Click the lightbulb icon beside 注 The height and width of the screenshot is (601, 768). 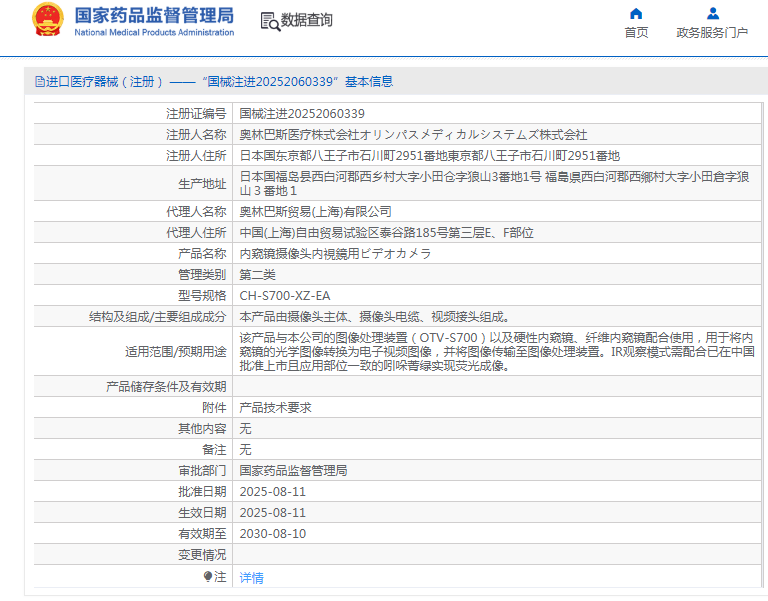tap(208, 577)
